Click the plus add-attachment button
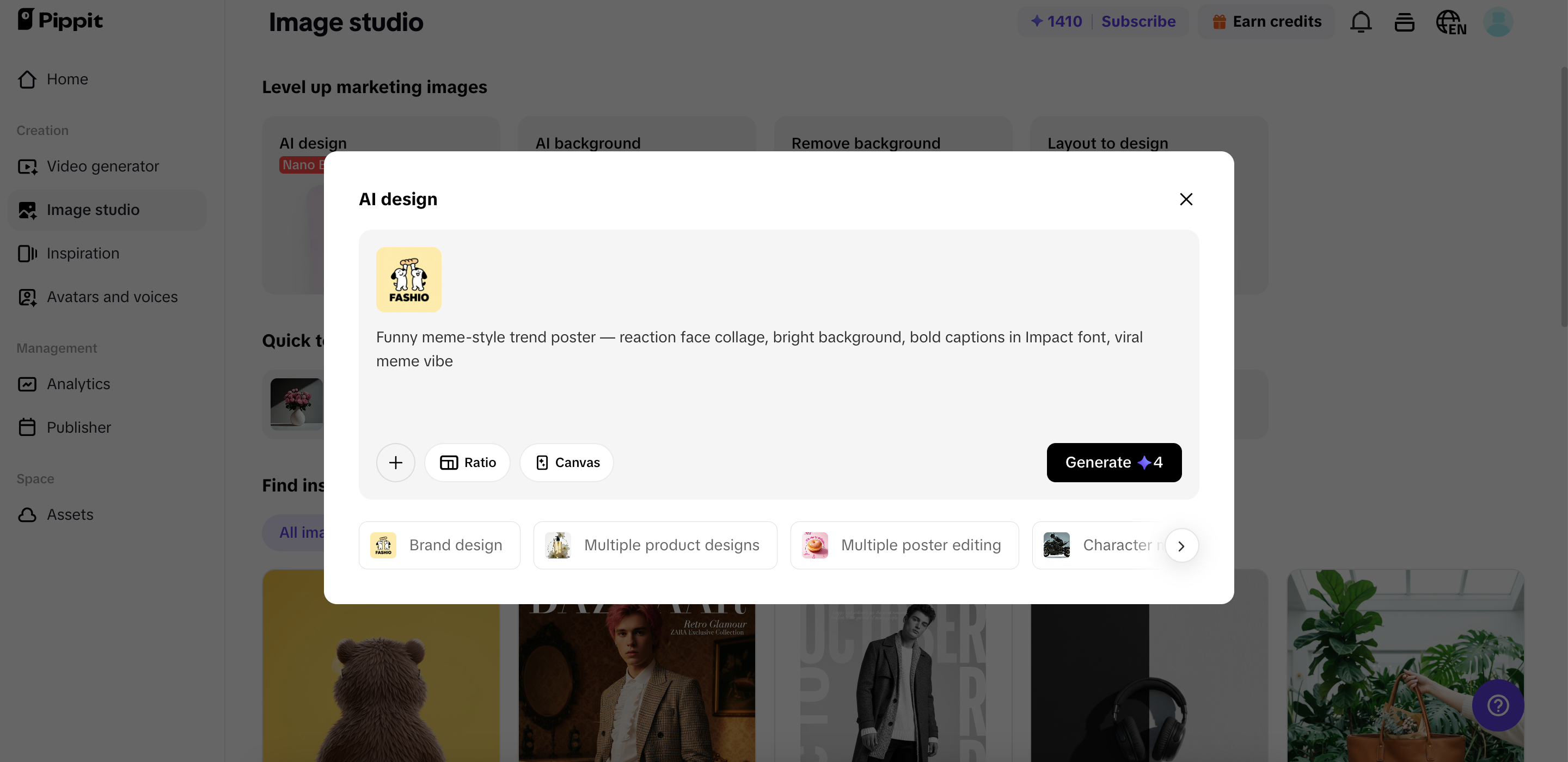This screenshot has height=762, width=1568. 396,463
